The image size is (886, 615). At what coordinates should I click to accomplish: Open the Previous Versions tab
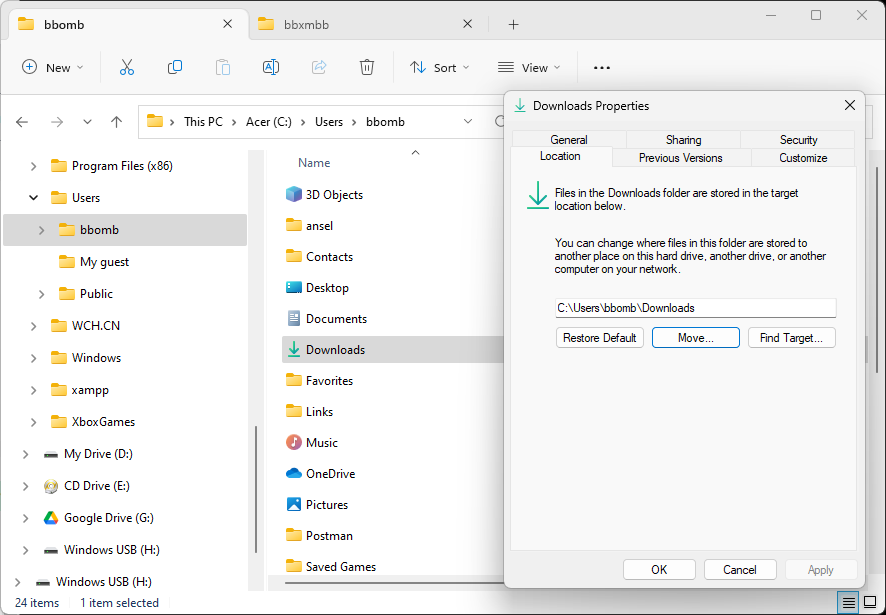[x=680, y=158]
